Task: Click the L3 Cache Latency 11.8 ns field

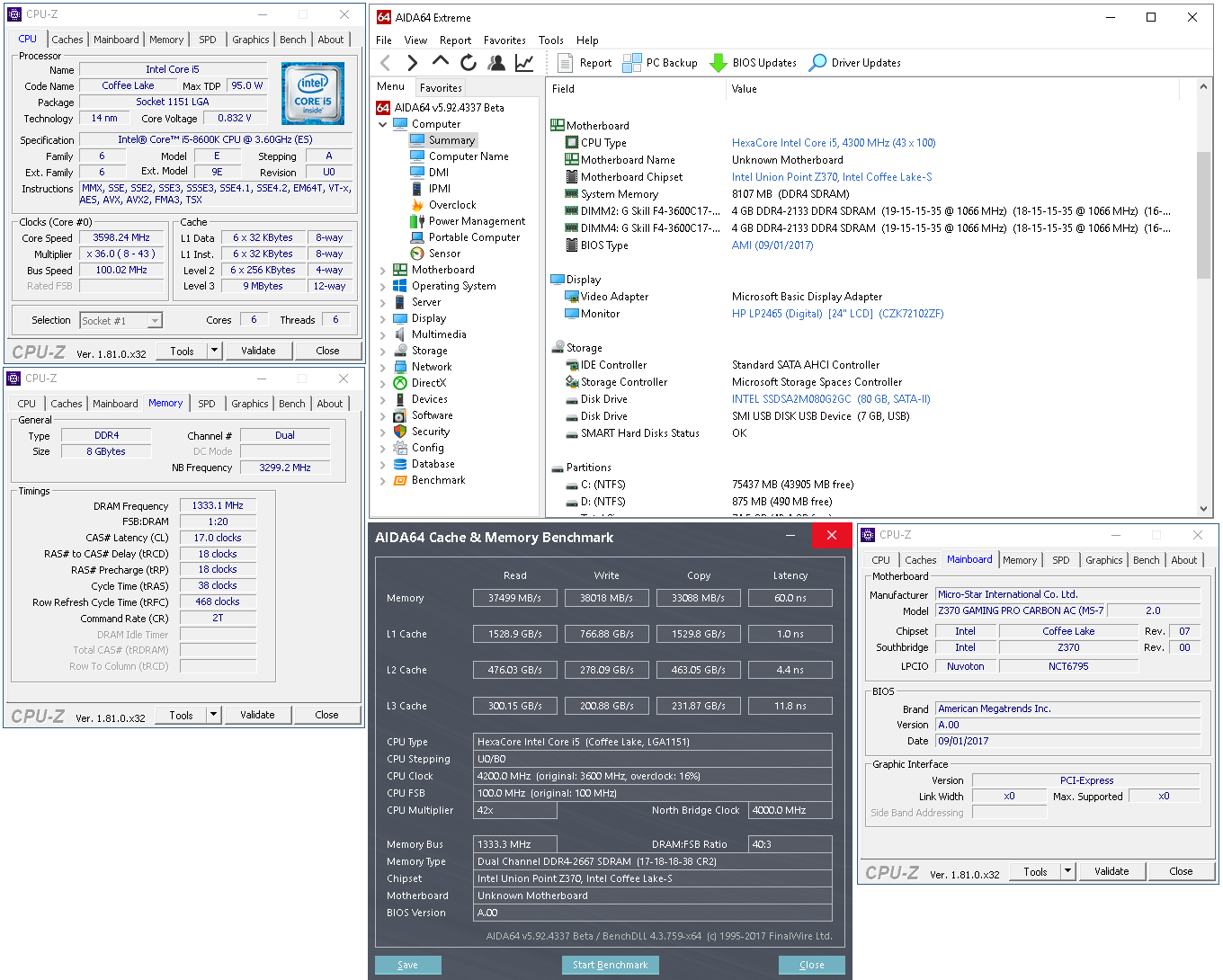Action: coord(790,706)
